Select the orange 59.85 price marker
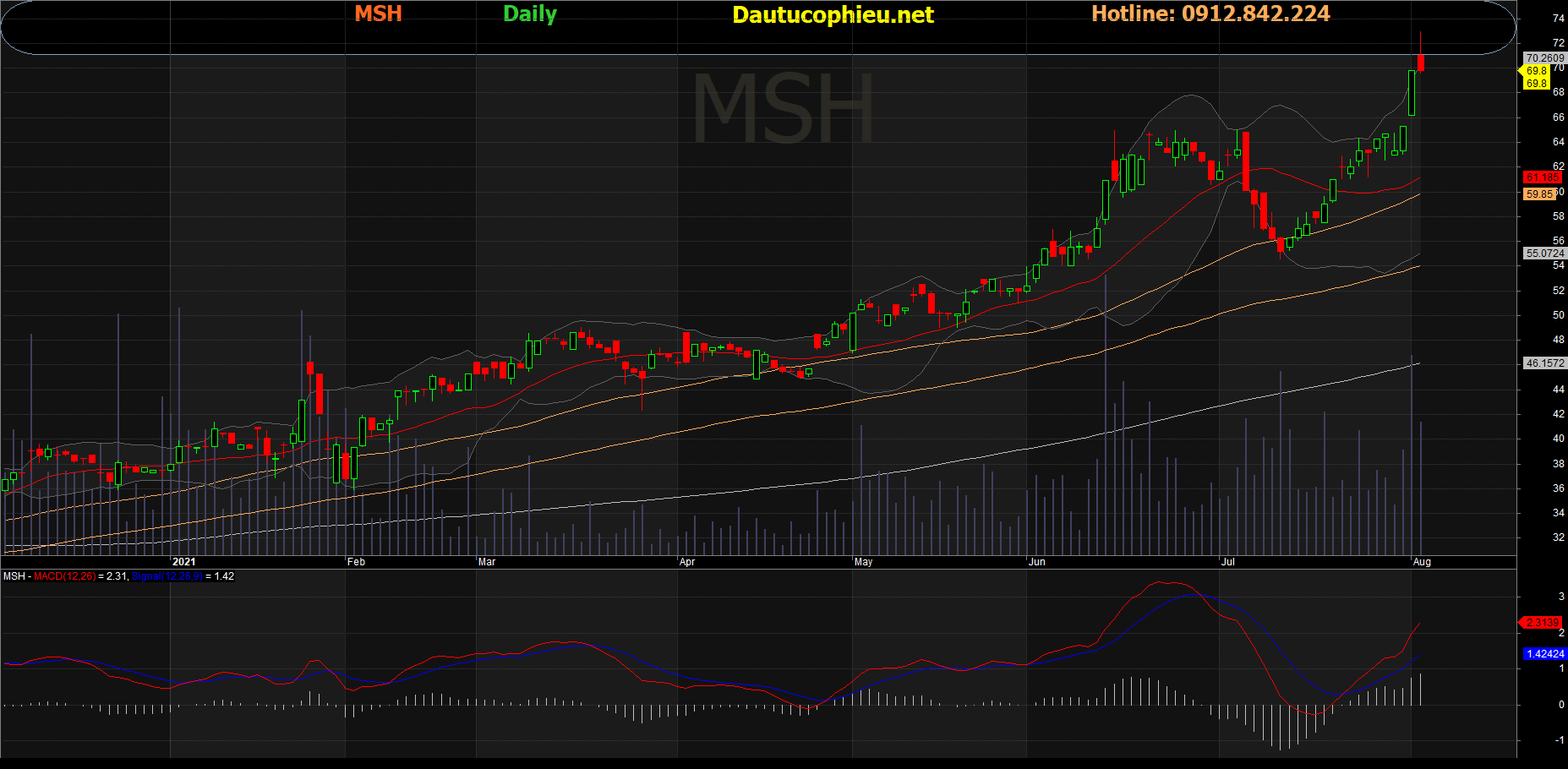This screenshot has height=769, width=1568. (x=1539, y=194)
